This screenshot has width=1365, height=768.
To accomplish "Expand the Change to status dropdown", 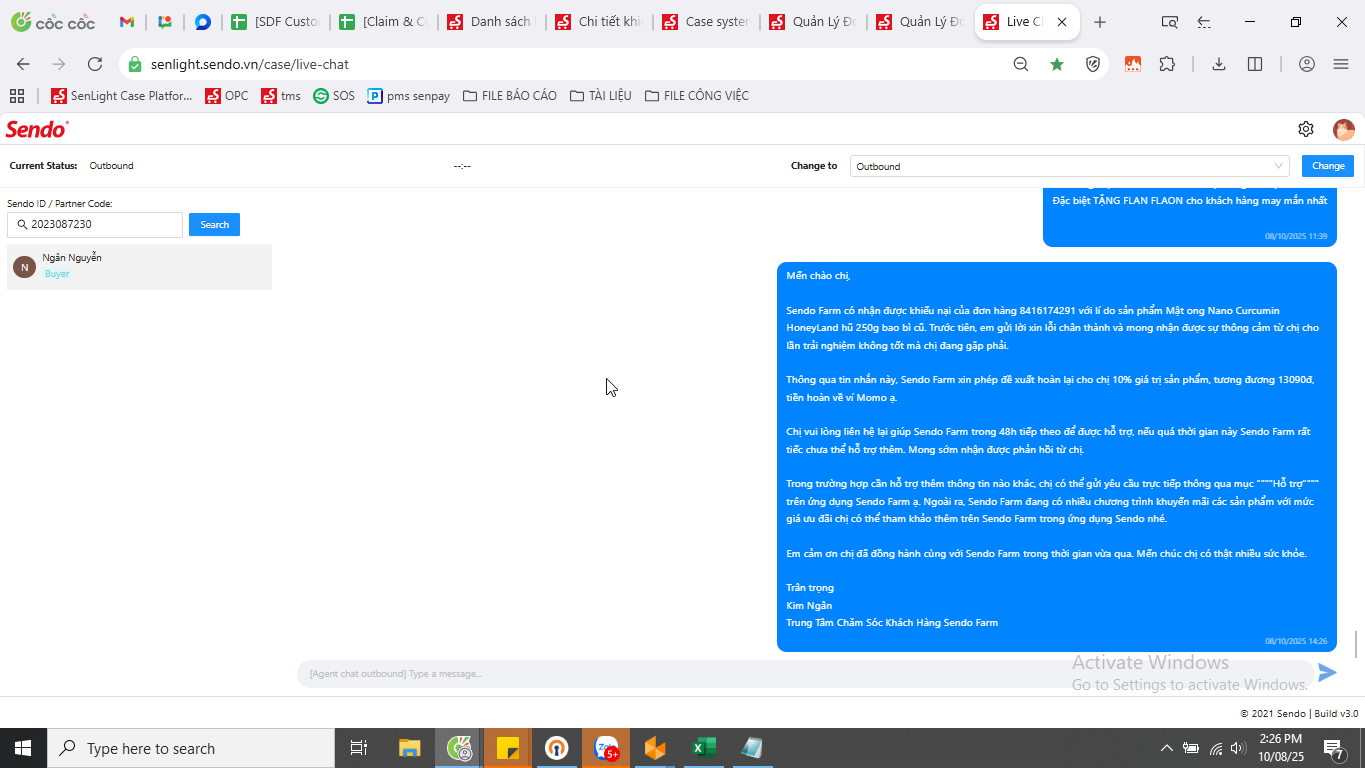I will coord(1069,166).
